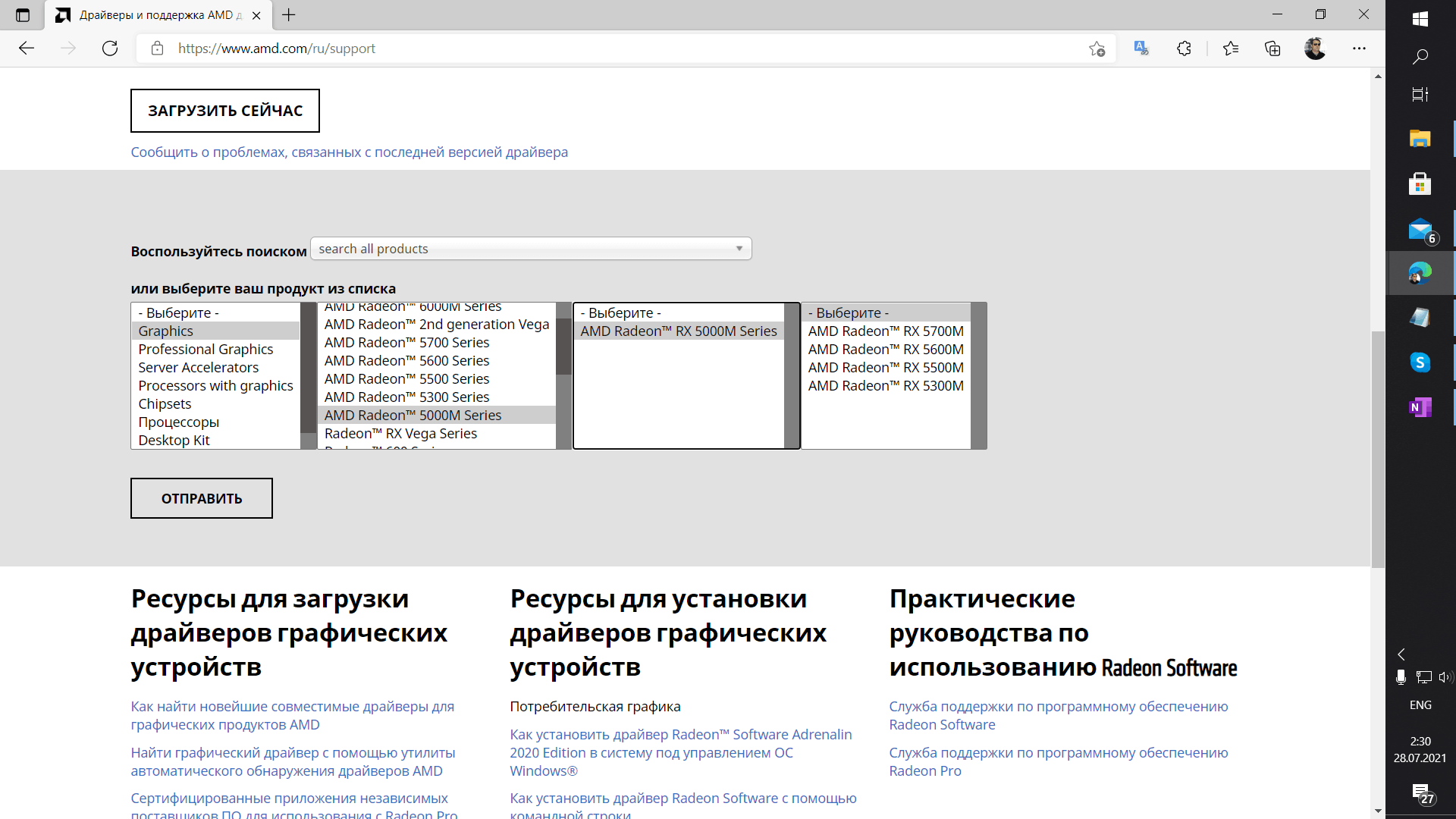Select AMD Radeon 5700 Series
The image size is (1456, 819).
pyautogui.click(x=437, y=342)
